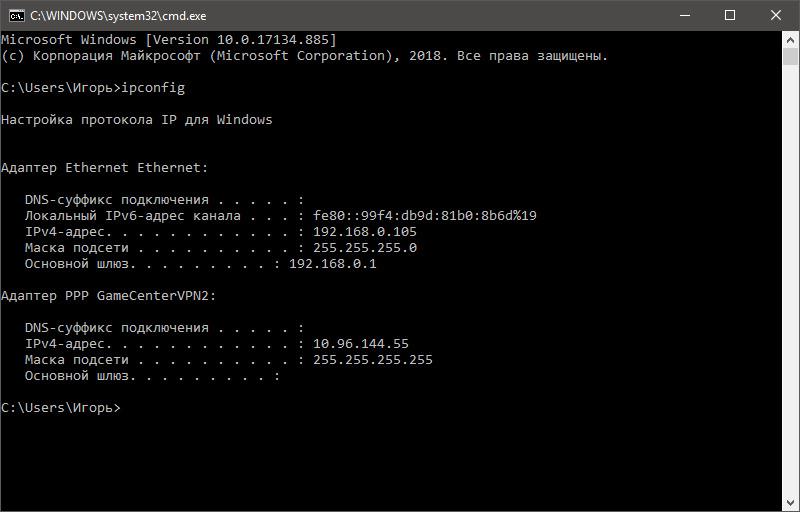Click the last command prompt line
This screenshot has width=800, height=512.
[x=61, y=408]
